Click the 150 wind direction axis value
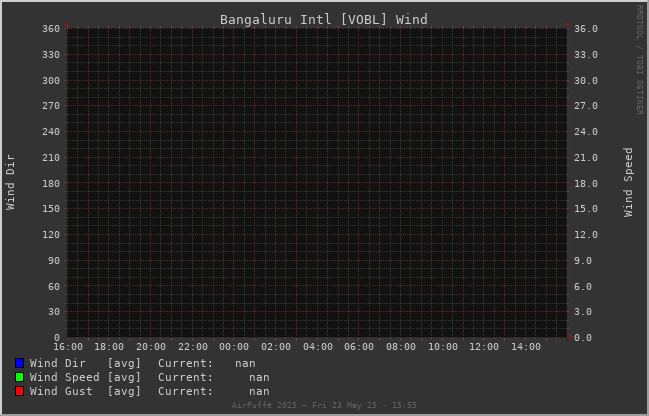 (51, 209)
